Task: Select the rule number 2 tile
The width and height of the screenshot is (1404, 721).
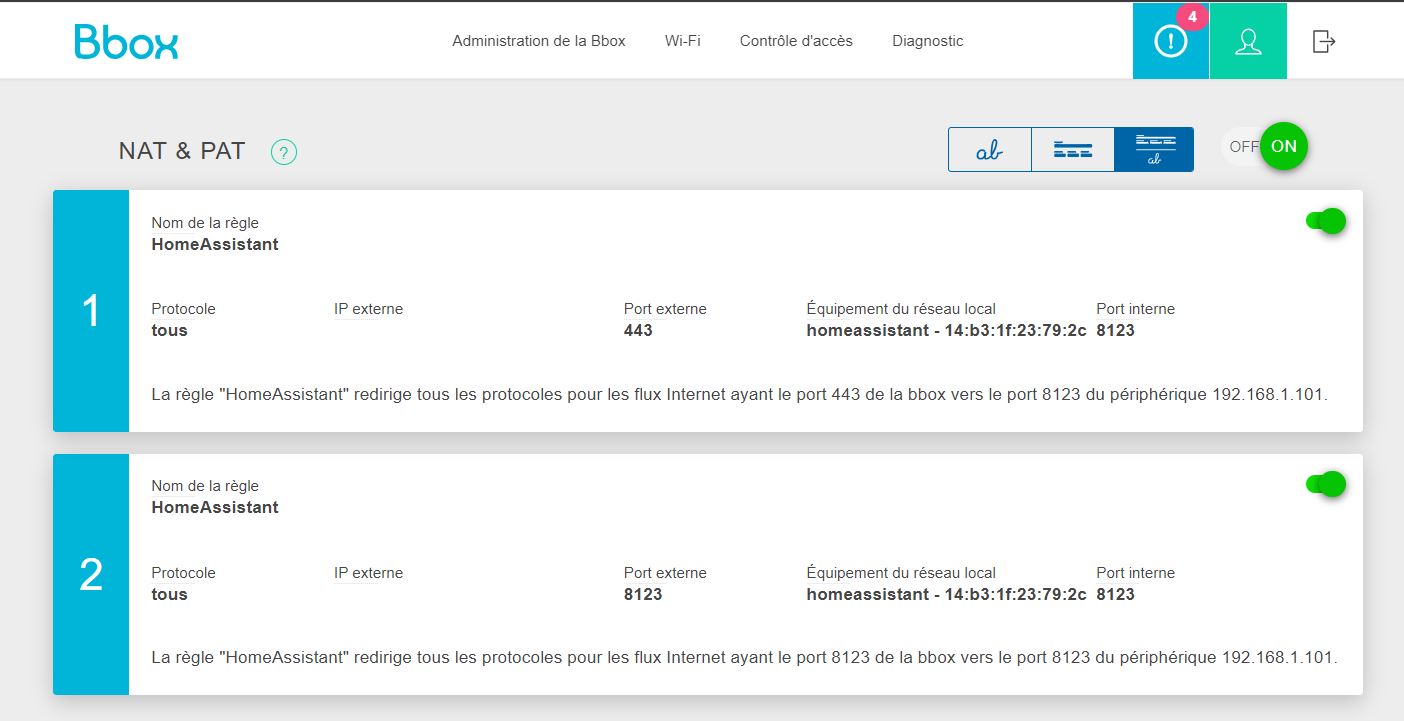Action: 91,575
